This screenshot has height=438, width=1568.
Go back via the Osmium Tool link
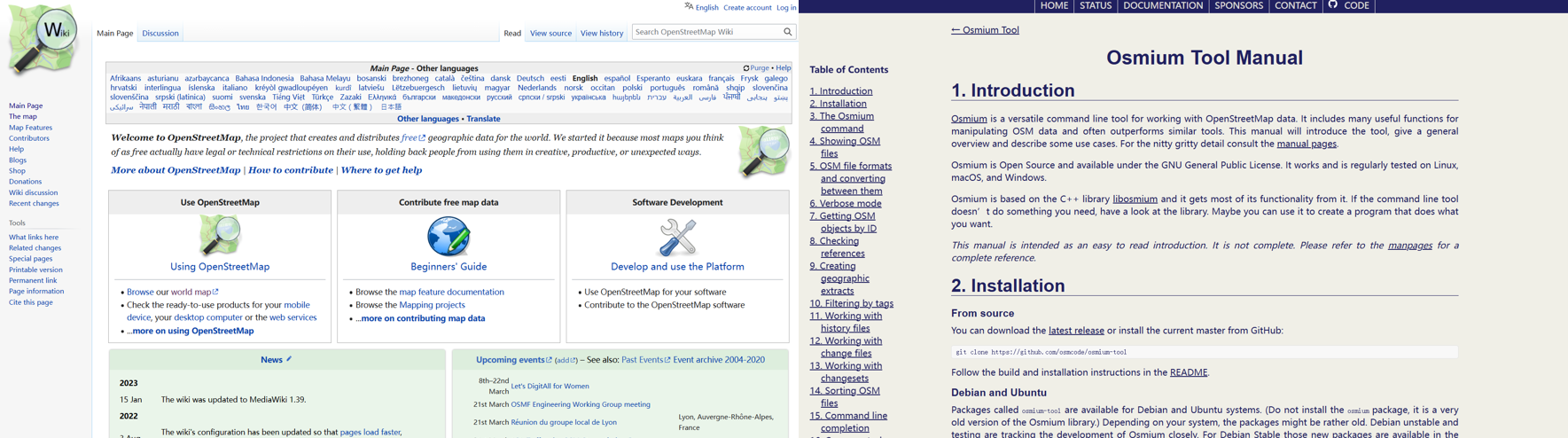pos(985,30)
